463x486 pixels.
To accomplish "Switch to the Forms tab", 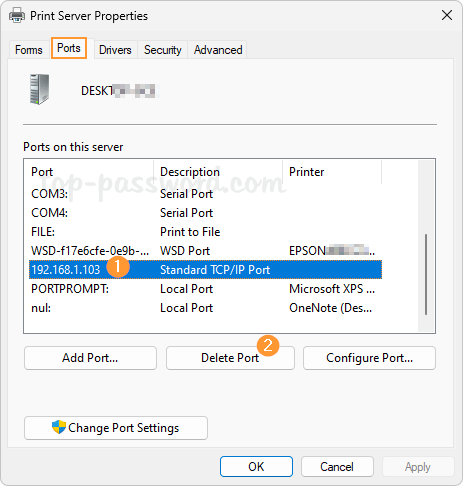I will [29, 50].
